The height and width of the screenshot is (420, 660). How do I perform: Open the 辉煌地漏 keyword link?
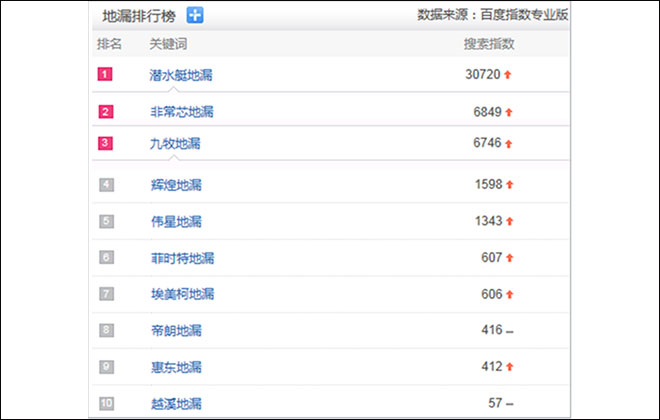[x=176, y=185]
